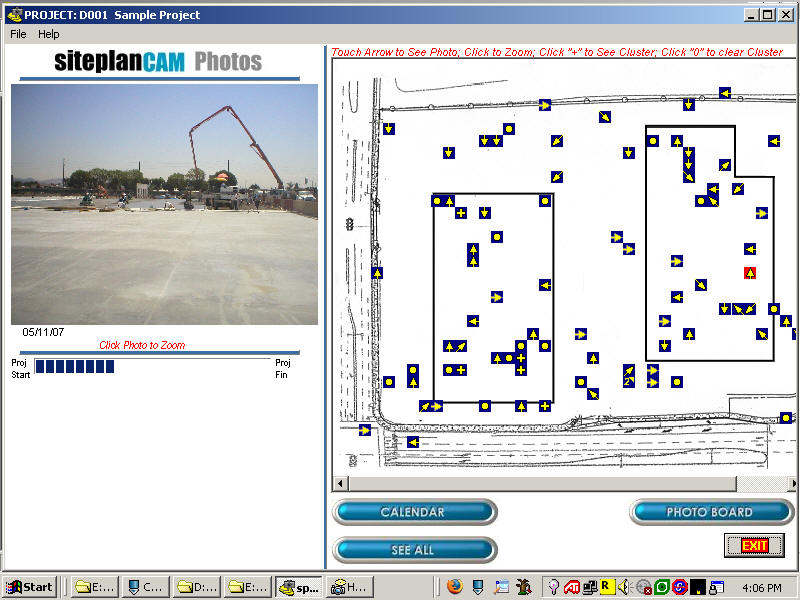Click the circle marker at the left building's top-left corner

tap(437, 201)
